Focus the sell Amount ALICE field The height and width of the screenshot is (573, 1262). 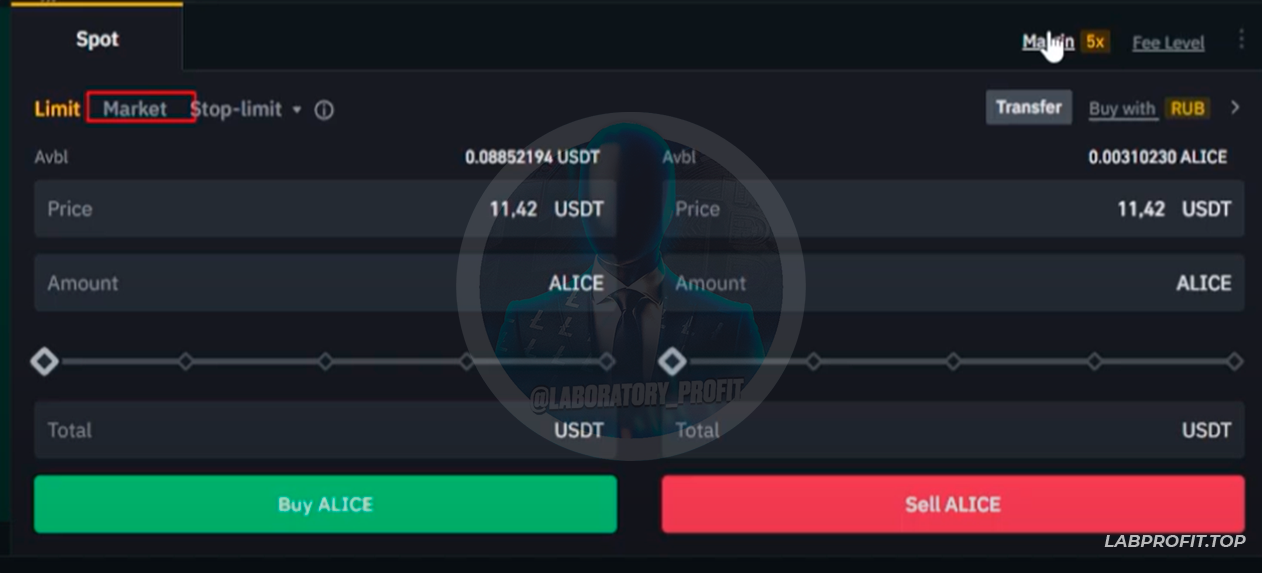click(x=952, y=283)
